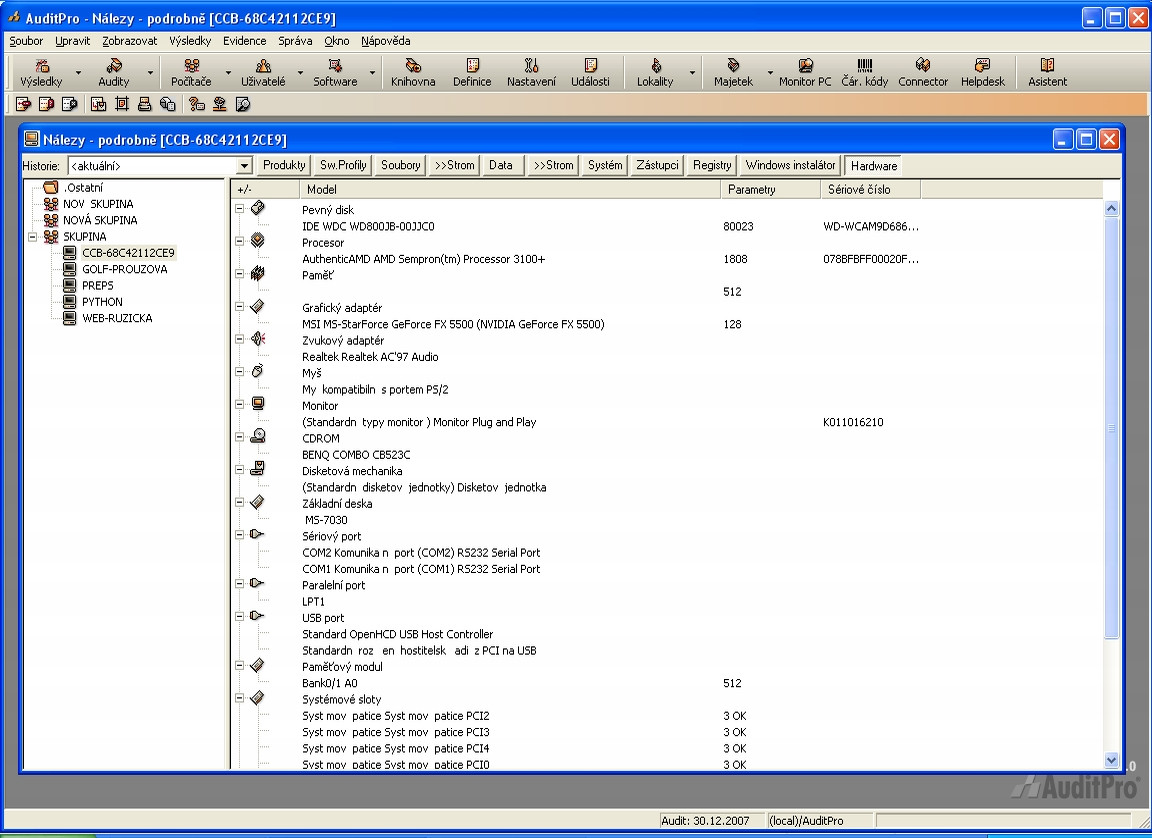
Task: Open the Uživatelé toolbar button
Action: 263,73
